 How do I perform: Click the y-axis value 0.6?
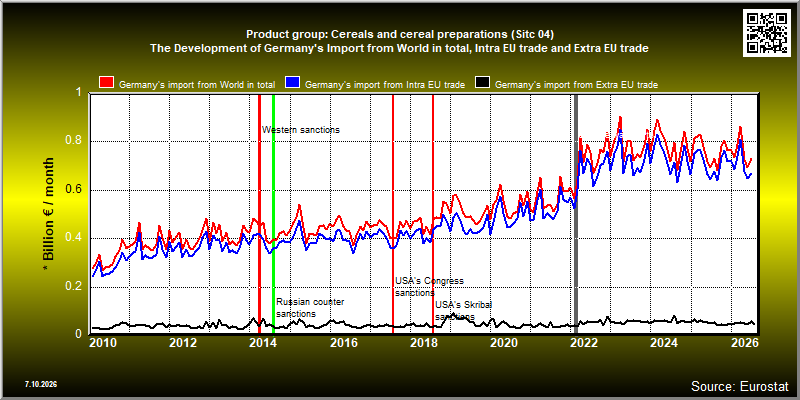point(74,190)
